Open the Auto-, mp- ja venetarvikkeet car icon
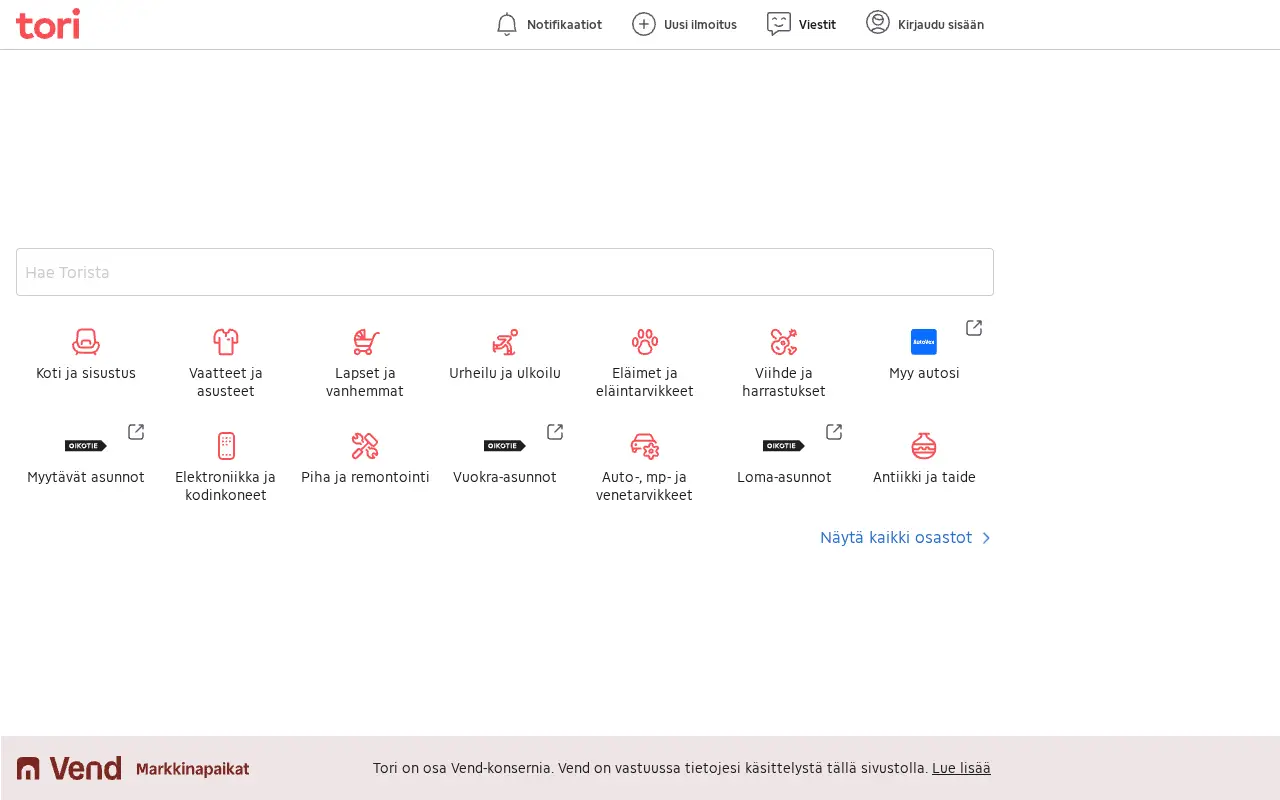Image resolution: width=1280 pixels, height=800 pixels. (645, 446)
